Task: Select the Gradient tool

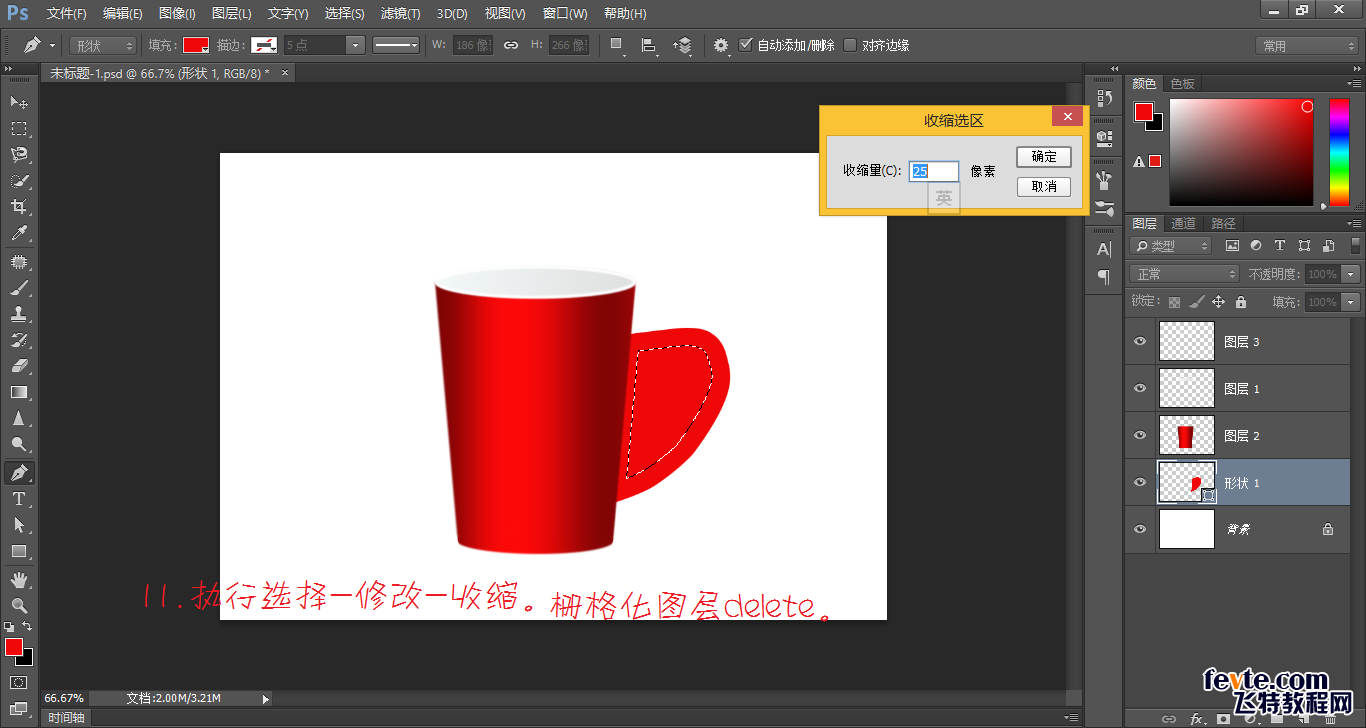Action: pos(19,392)
